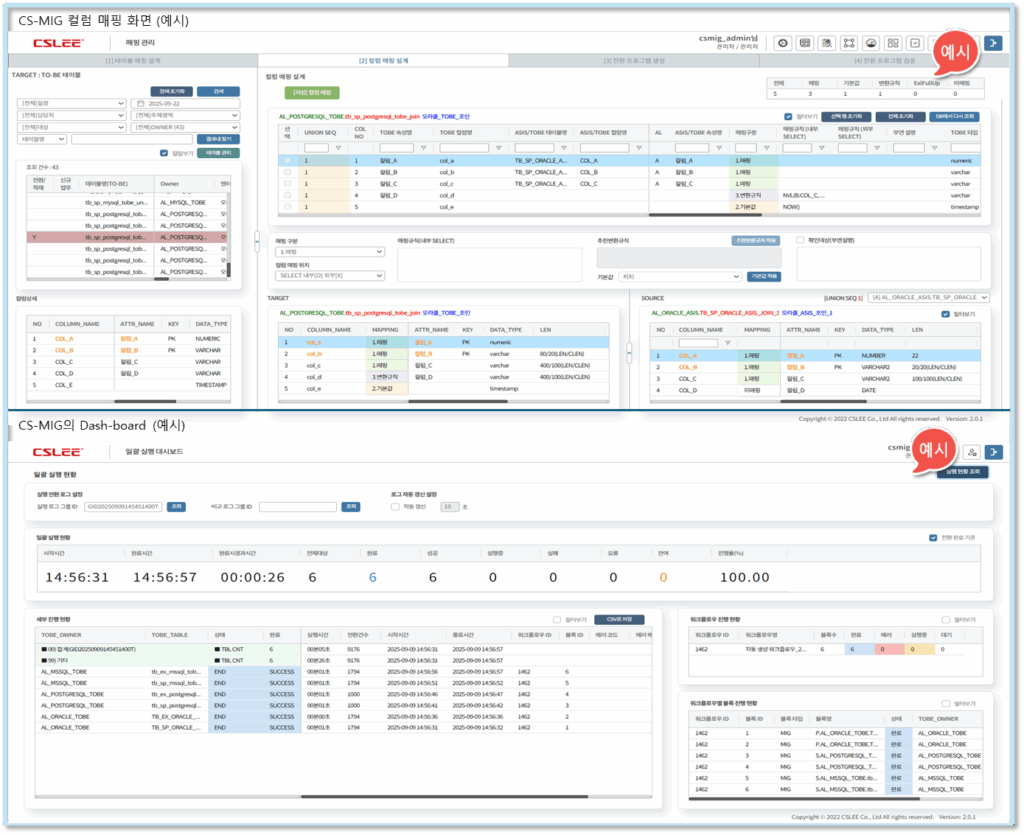Click the CSV로 저장 button
This screenshot has width=1024, height=835.
[614, 619]
